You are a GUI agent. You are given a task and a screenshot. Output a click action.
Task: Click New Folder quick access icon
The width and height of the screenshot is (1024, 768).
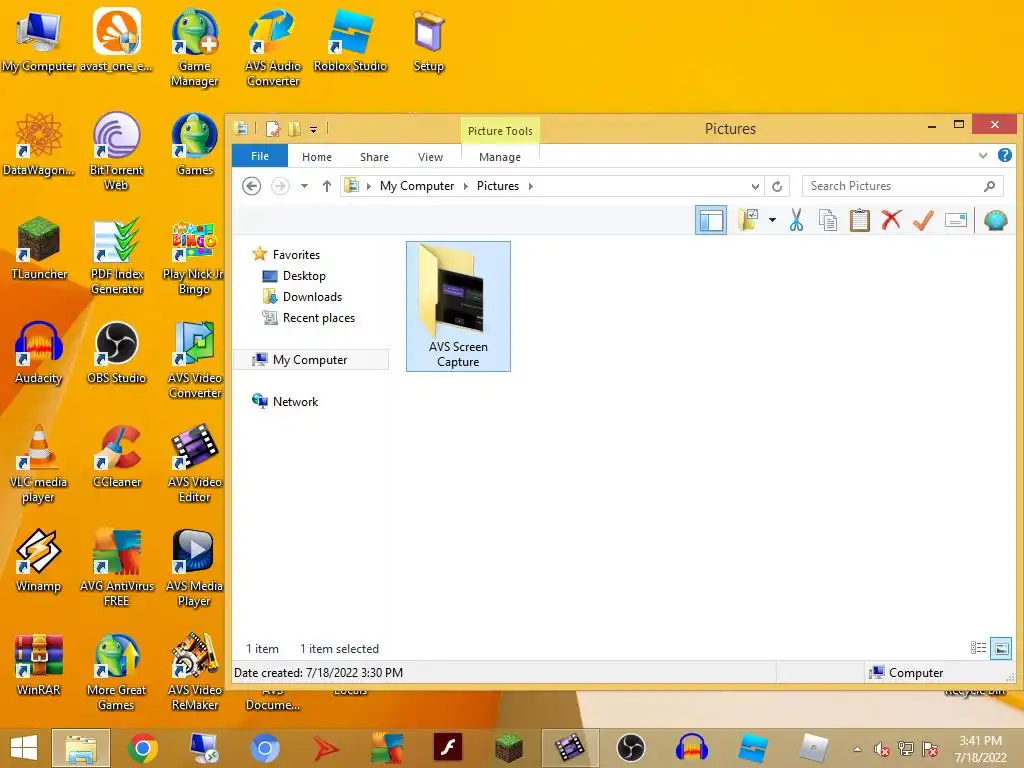[295, 129]
